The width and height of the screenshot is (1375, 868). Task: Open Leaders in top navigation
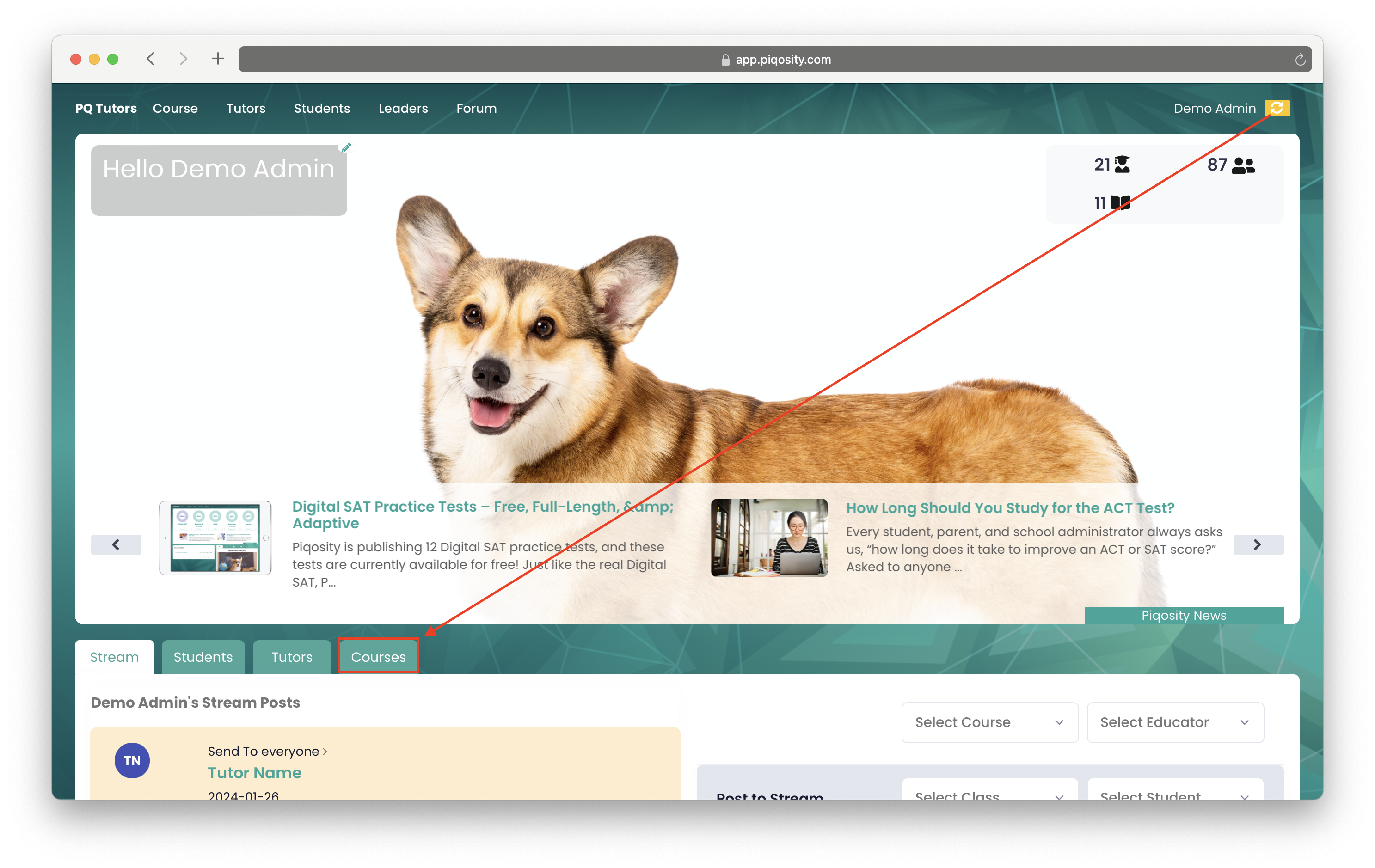click(x=403, y=109)
